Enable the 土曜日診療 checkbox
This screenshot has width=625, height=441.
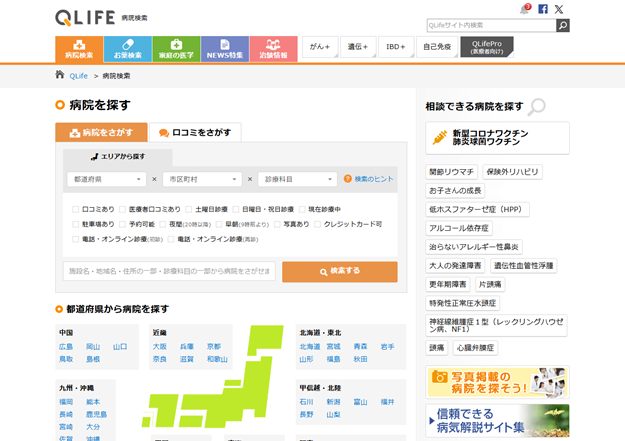tap(189, 209)
